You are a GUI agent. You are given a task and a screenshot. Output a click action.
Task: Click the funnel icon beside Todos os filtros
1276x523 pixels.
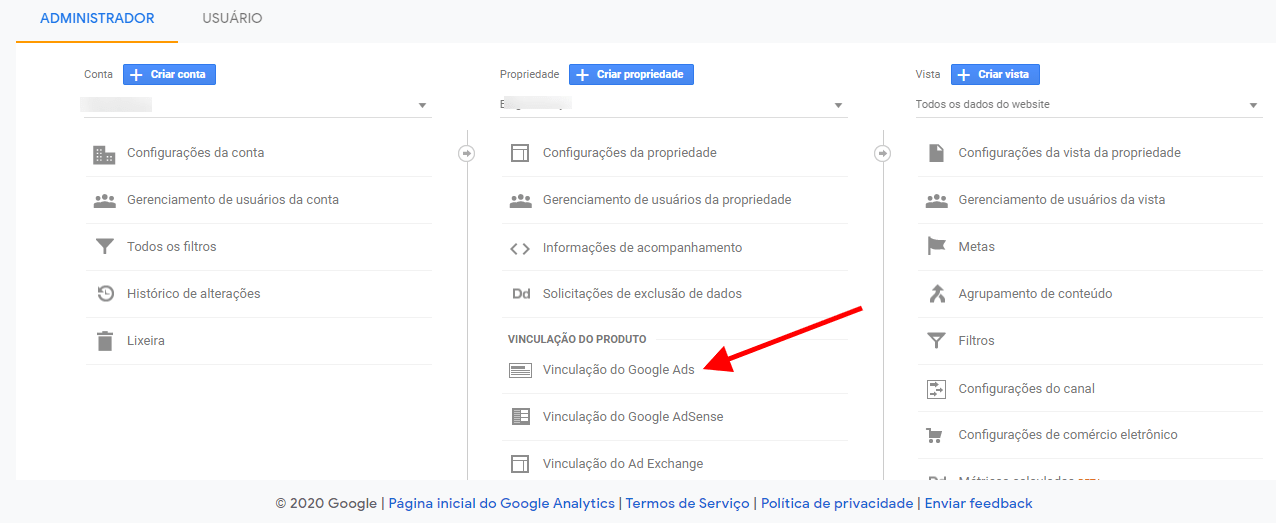pos(104,247)
